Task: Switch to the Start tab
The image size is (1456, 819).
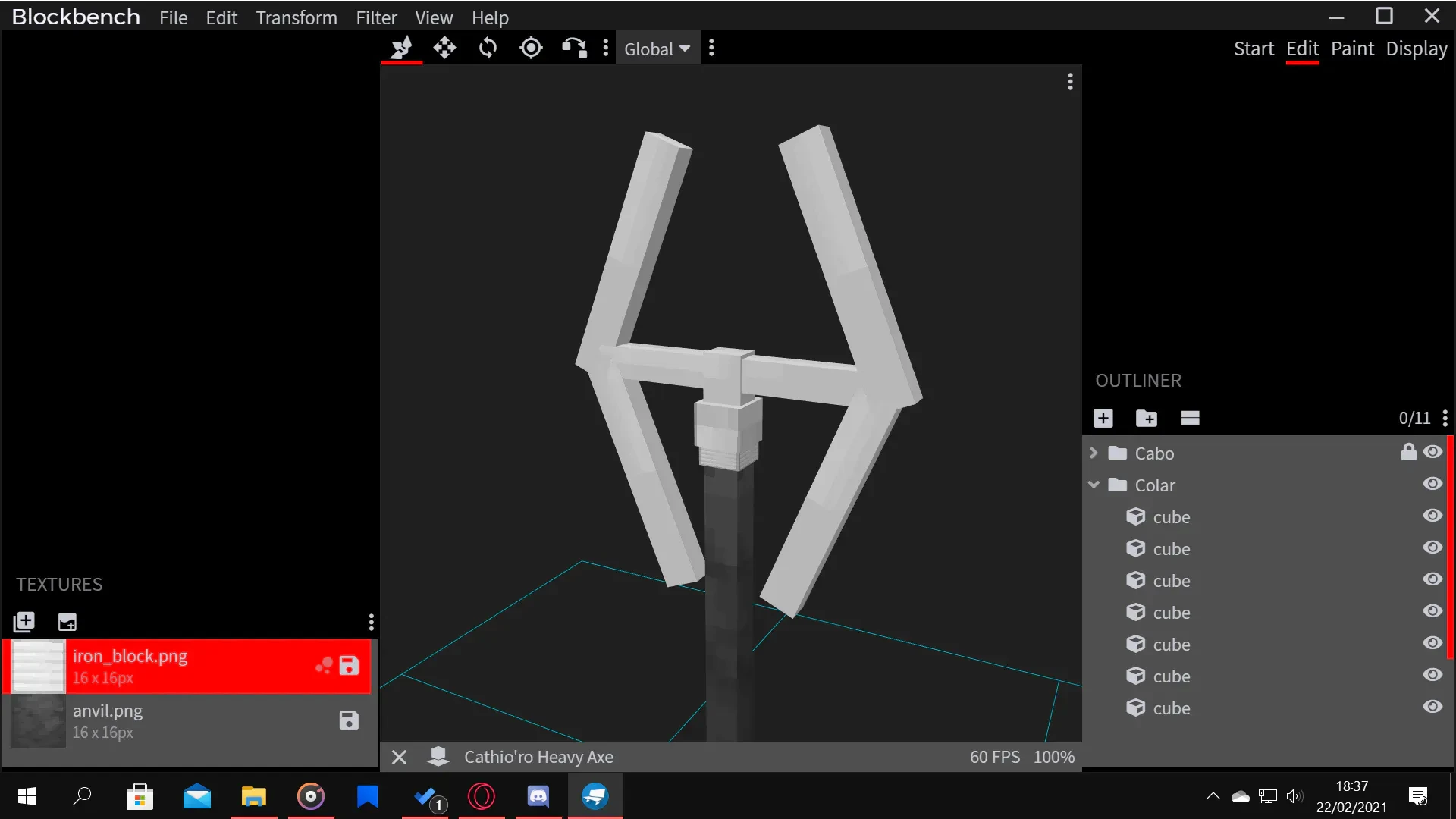Action: click(x=1254, y=49)
